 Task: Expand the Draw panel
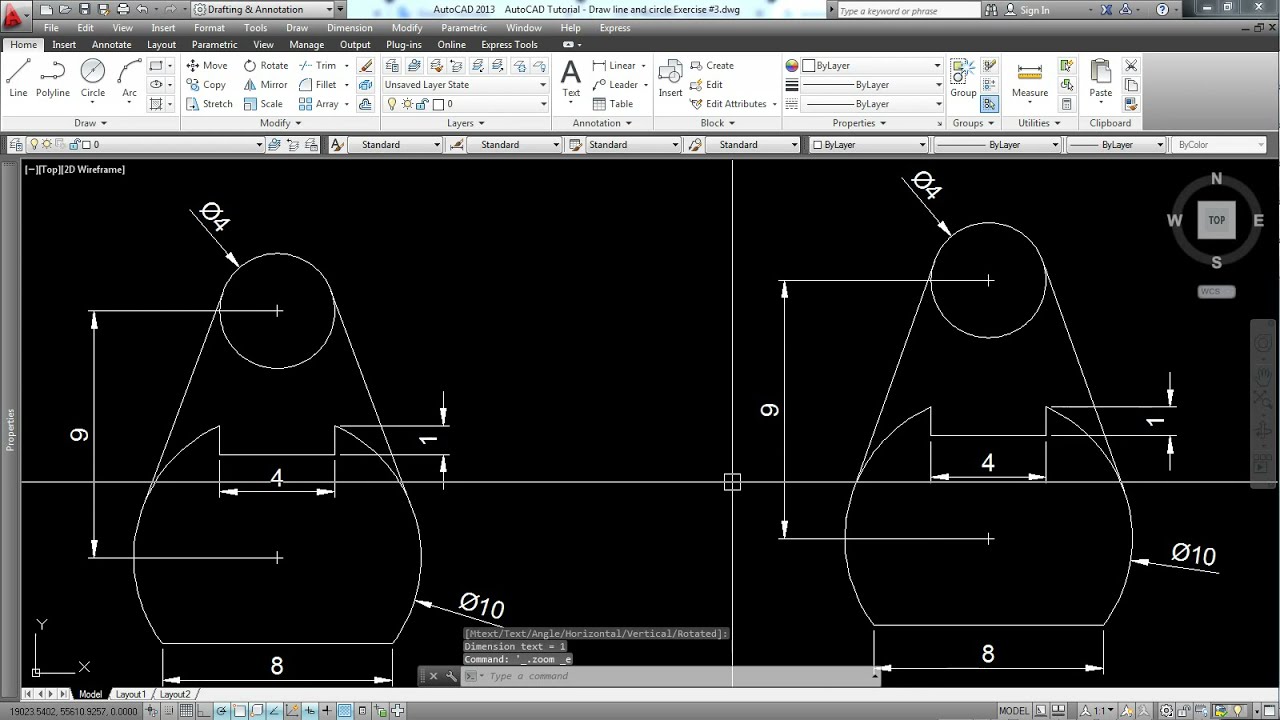tap(90, 123)
